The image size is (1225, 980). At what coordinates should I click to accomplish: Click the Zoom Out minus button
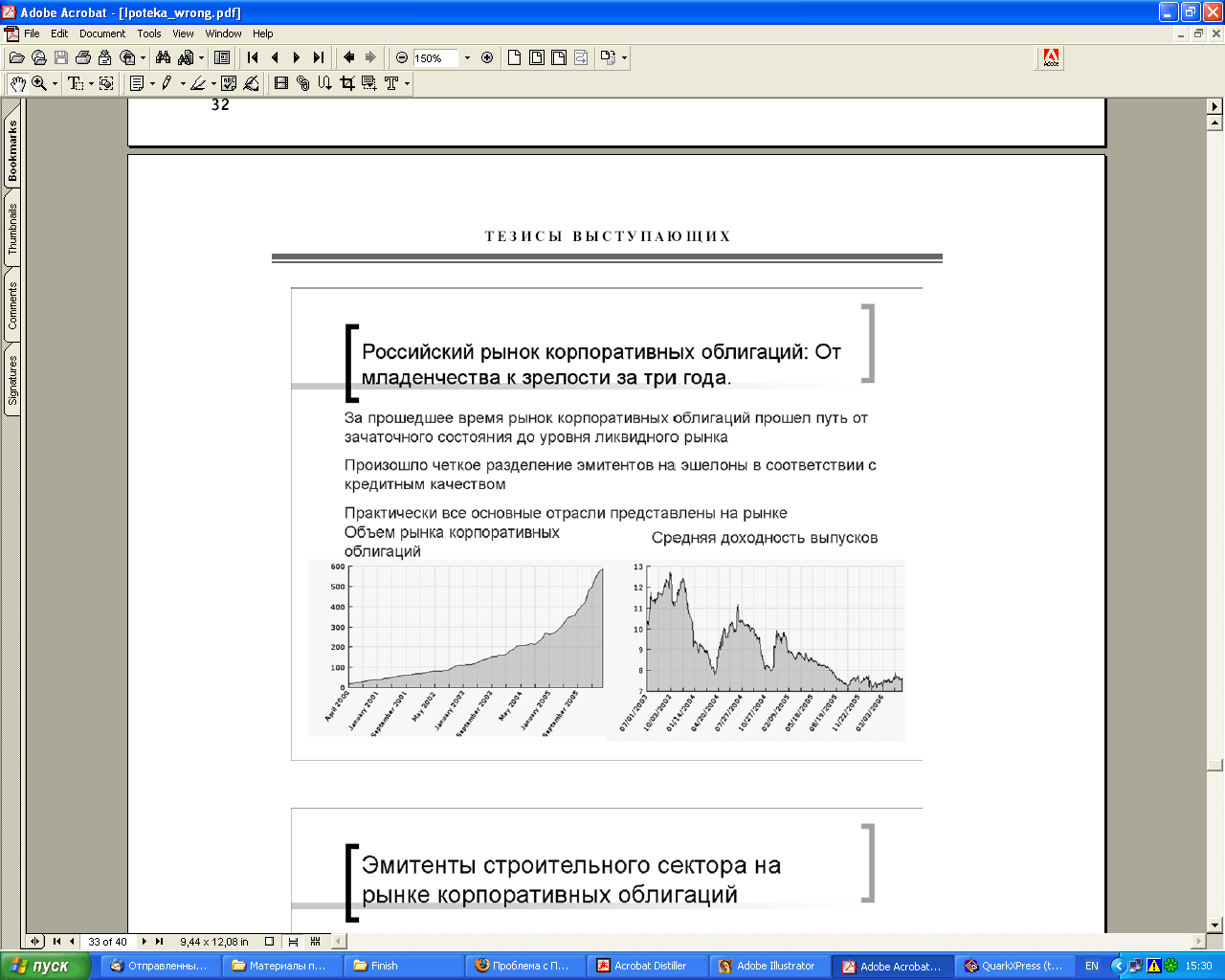coord(402,57)
